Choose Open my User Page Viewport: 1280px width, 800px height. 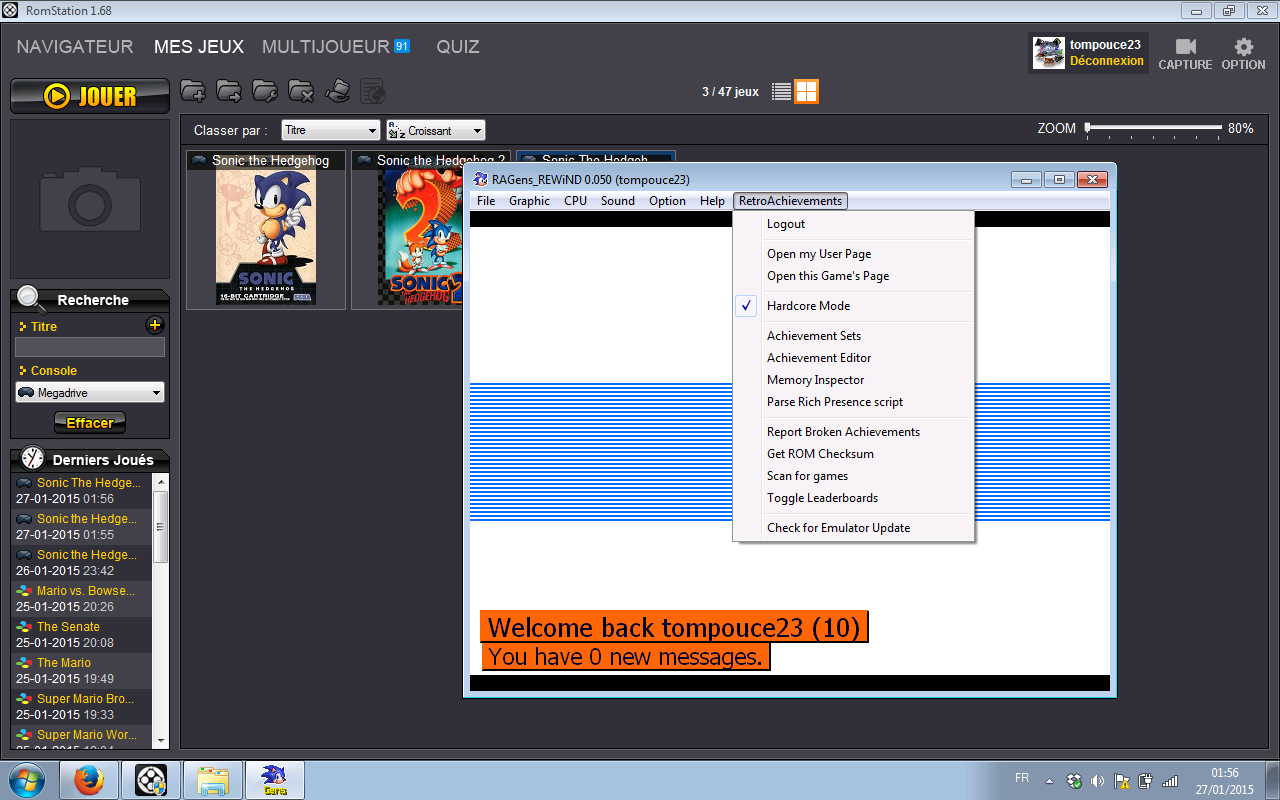853,254
